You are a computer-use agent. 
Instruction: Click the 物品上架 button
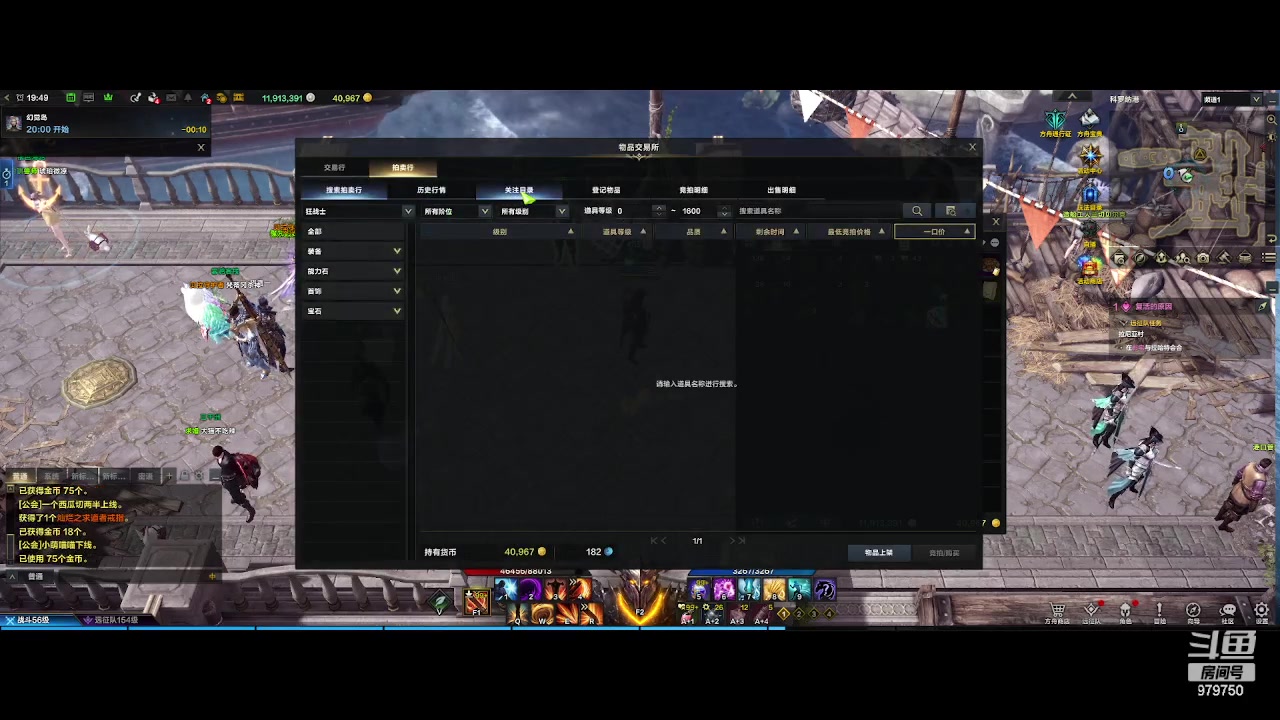879,553
